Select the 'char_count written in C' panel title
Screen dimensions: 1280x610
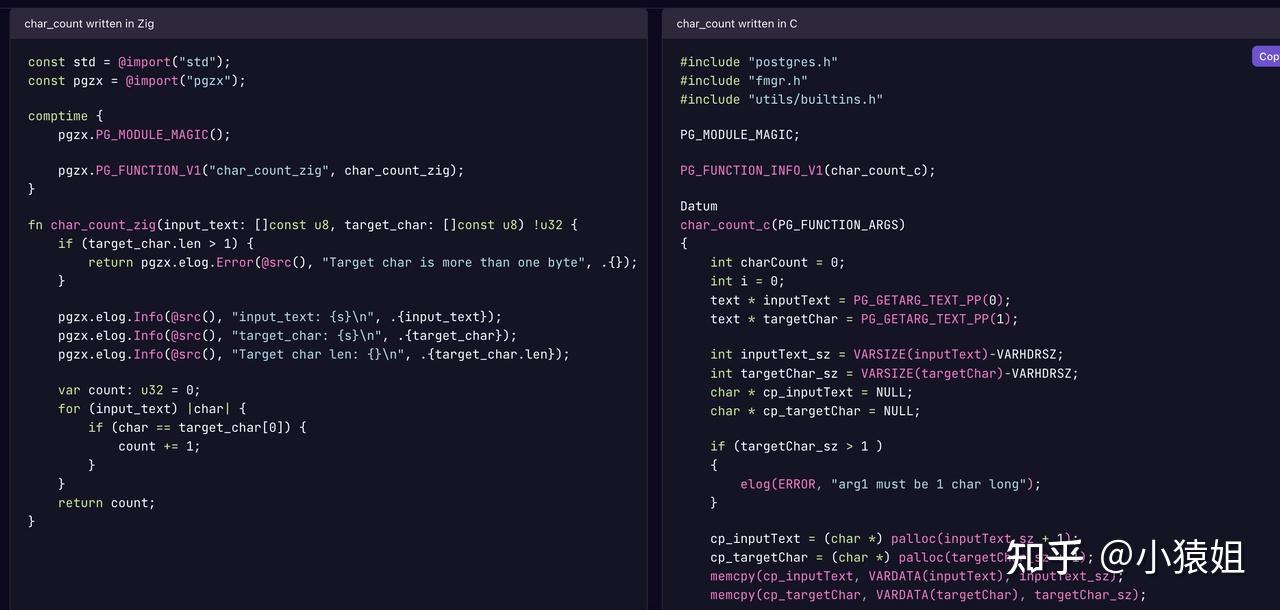pyautogui.click(x=737, y=23)
